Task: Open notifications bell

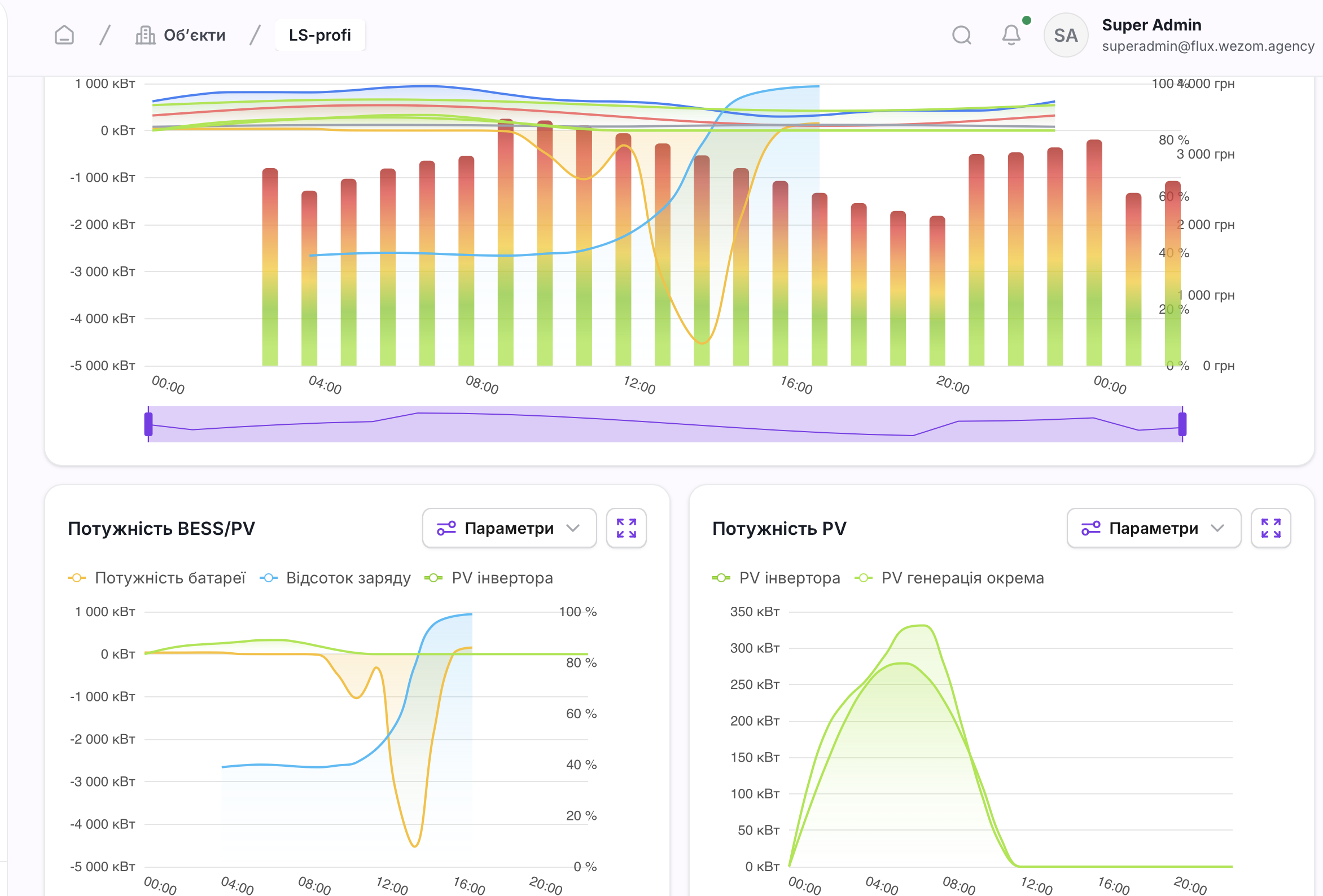Action: point(1011,36)
